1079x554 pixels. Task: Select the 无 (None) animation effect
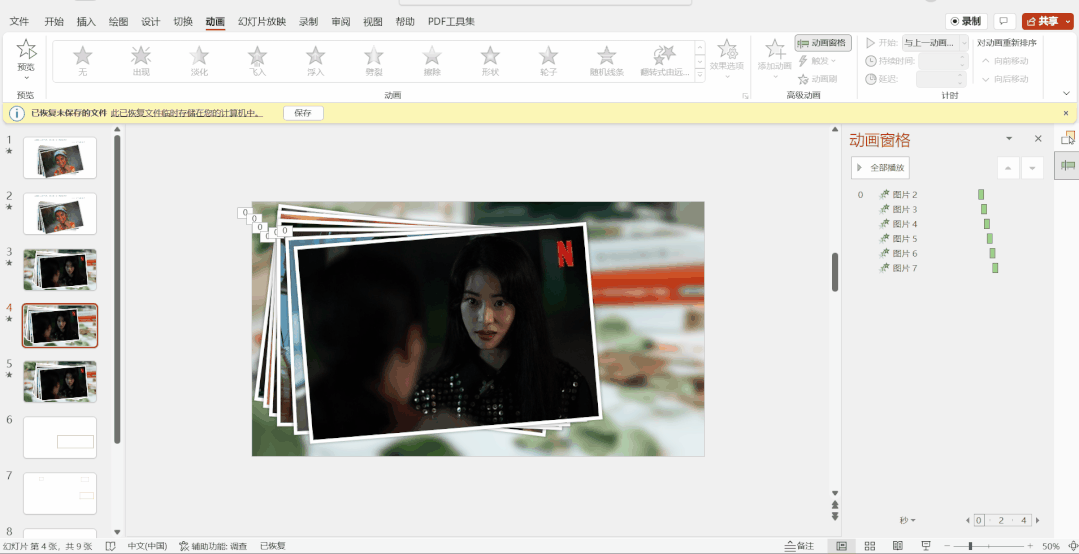(x=83, y=61)
